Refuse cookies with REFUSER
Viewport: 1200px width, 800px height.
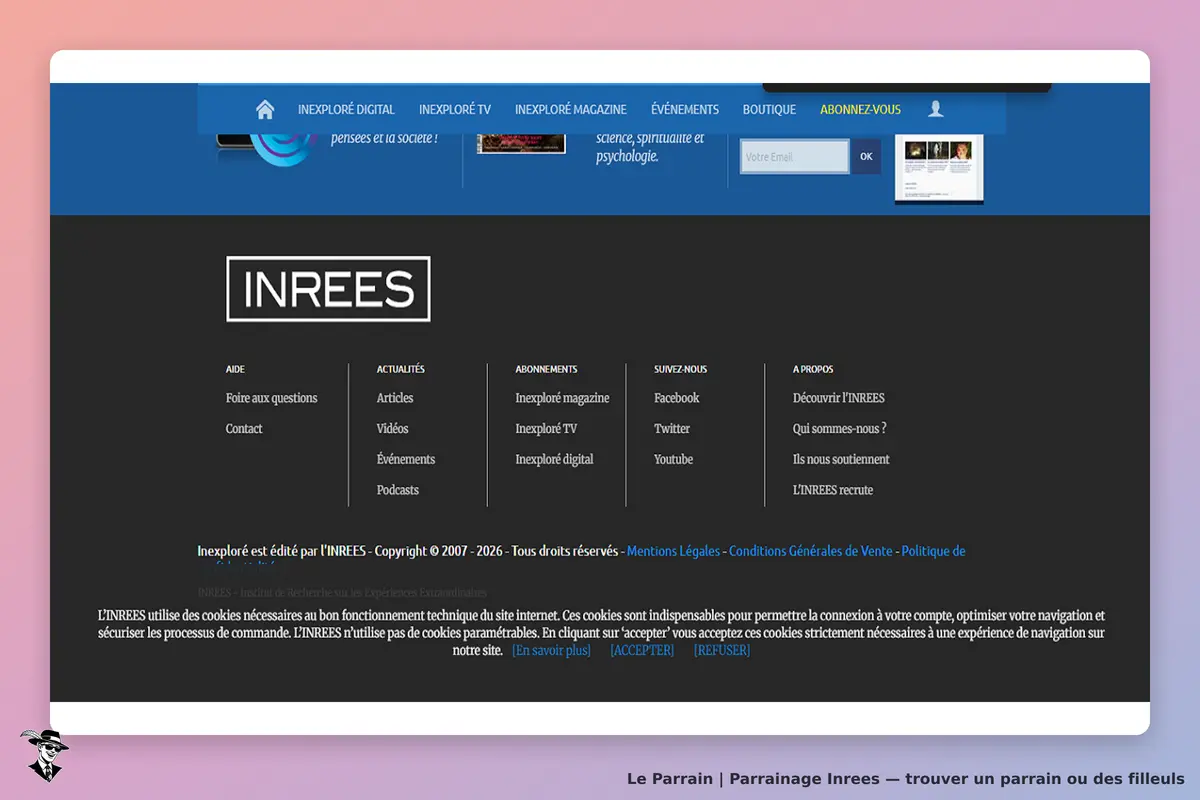coord(722,650)
